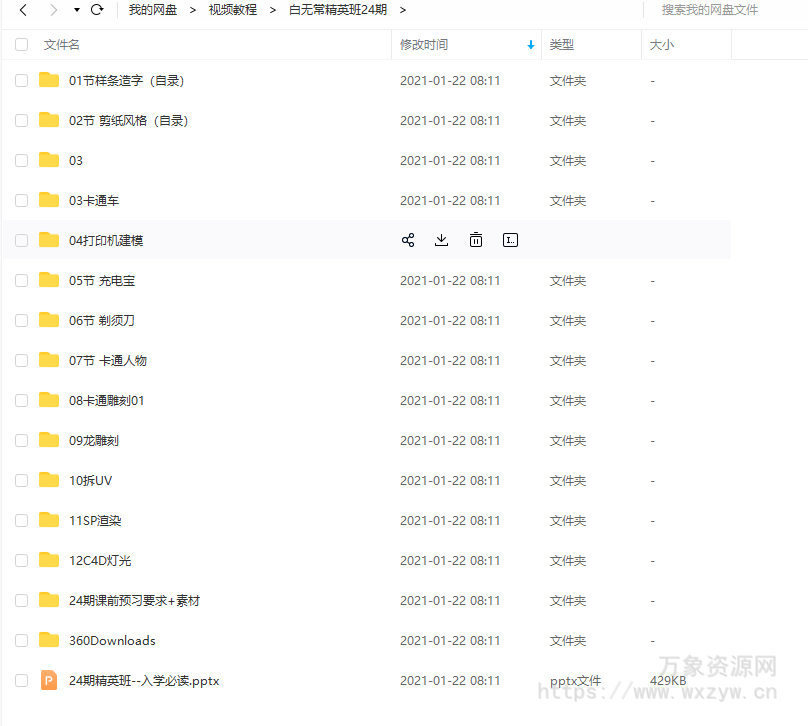
Task: Click the pptx file icon
Action: 49,680
